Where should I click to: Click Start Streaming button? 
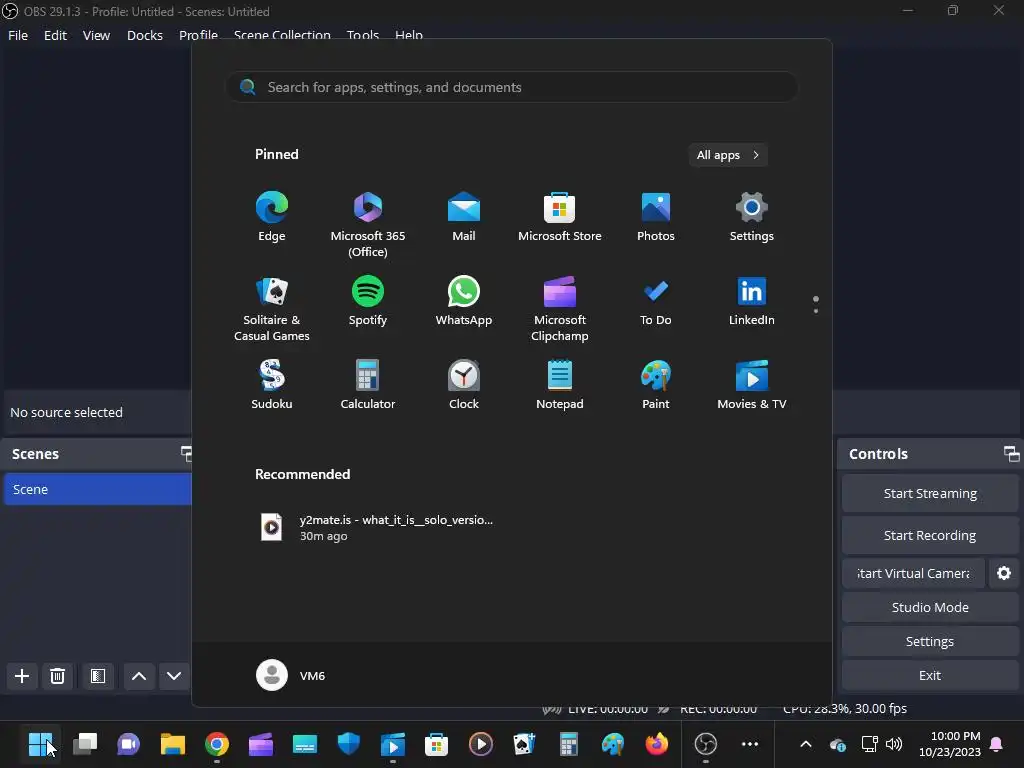pos(930,494)
